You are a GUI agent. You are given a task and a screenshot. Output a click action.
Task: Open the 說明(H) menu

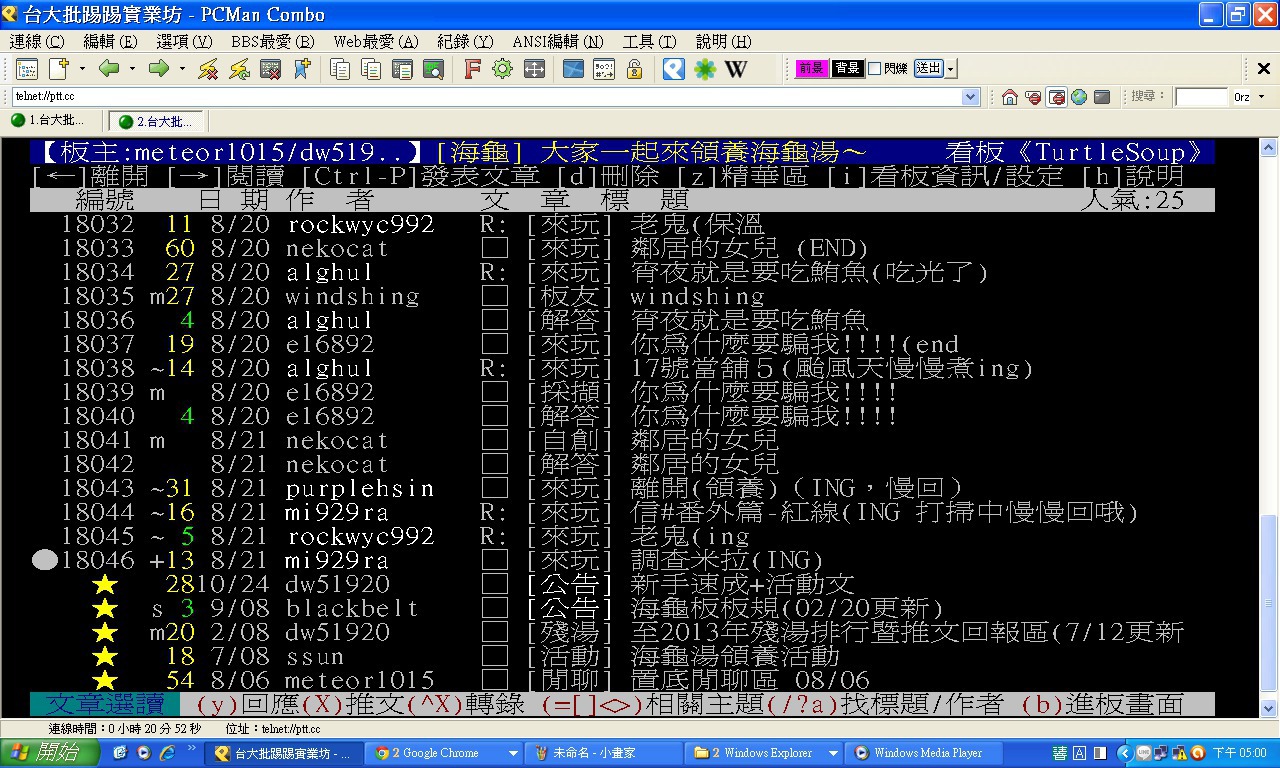click(723, 42)
